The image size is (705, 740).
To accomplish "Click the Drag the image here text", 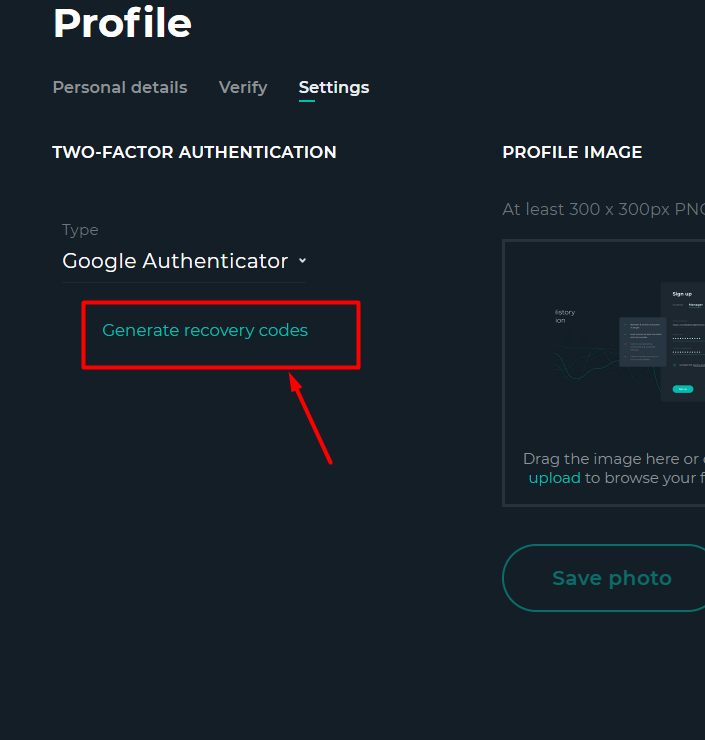I will pyautogui.click(x=611, y=459).
